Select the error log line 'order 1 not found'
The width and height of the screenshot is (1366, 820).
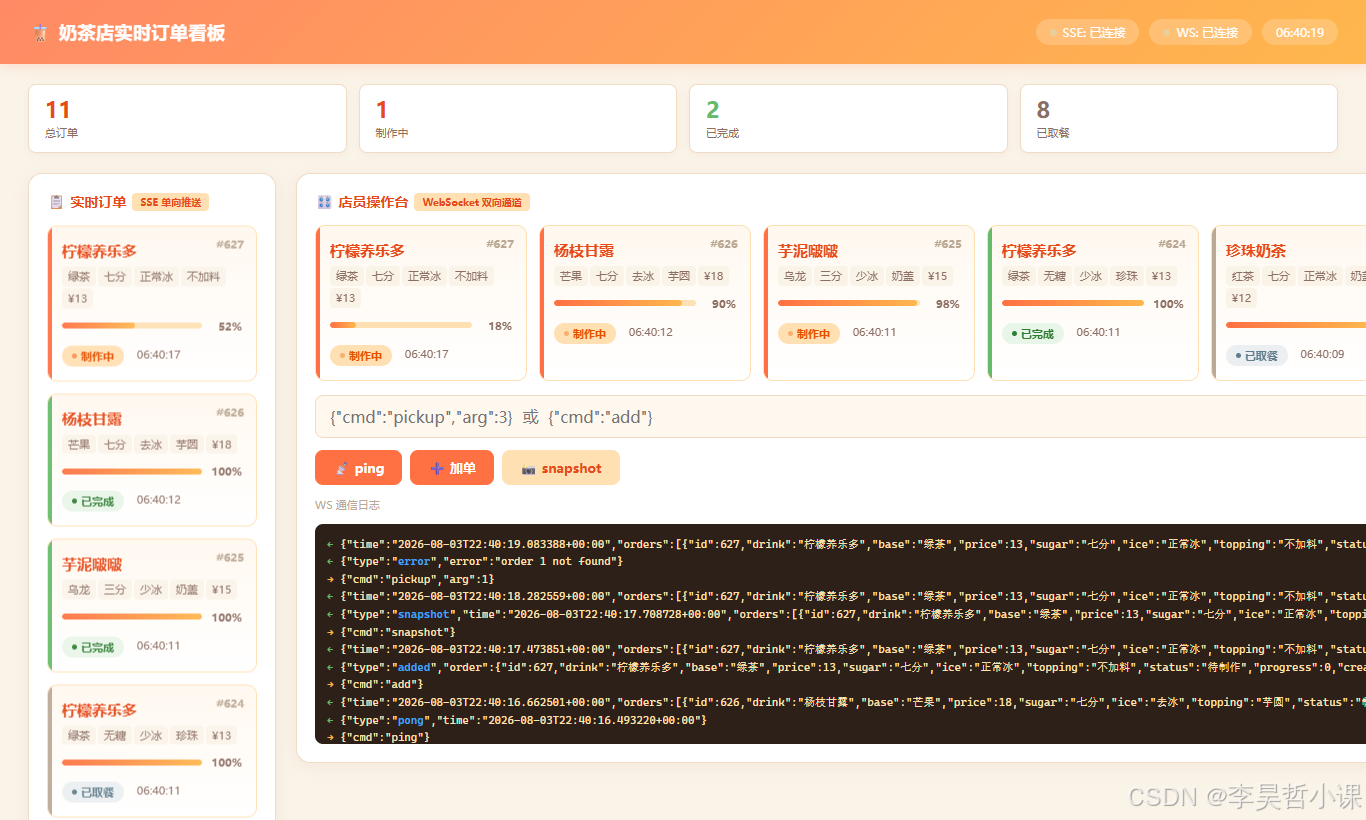pos(482,561)
